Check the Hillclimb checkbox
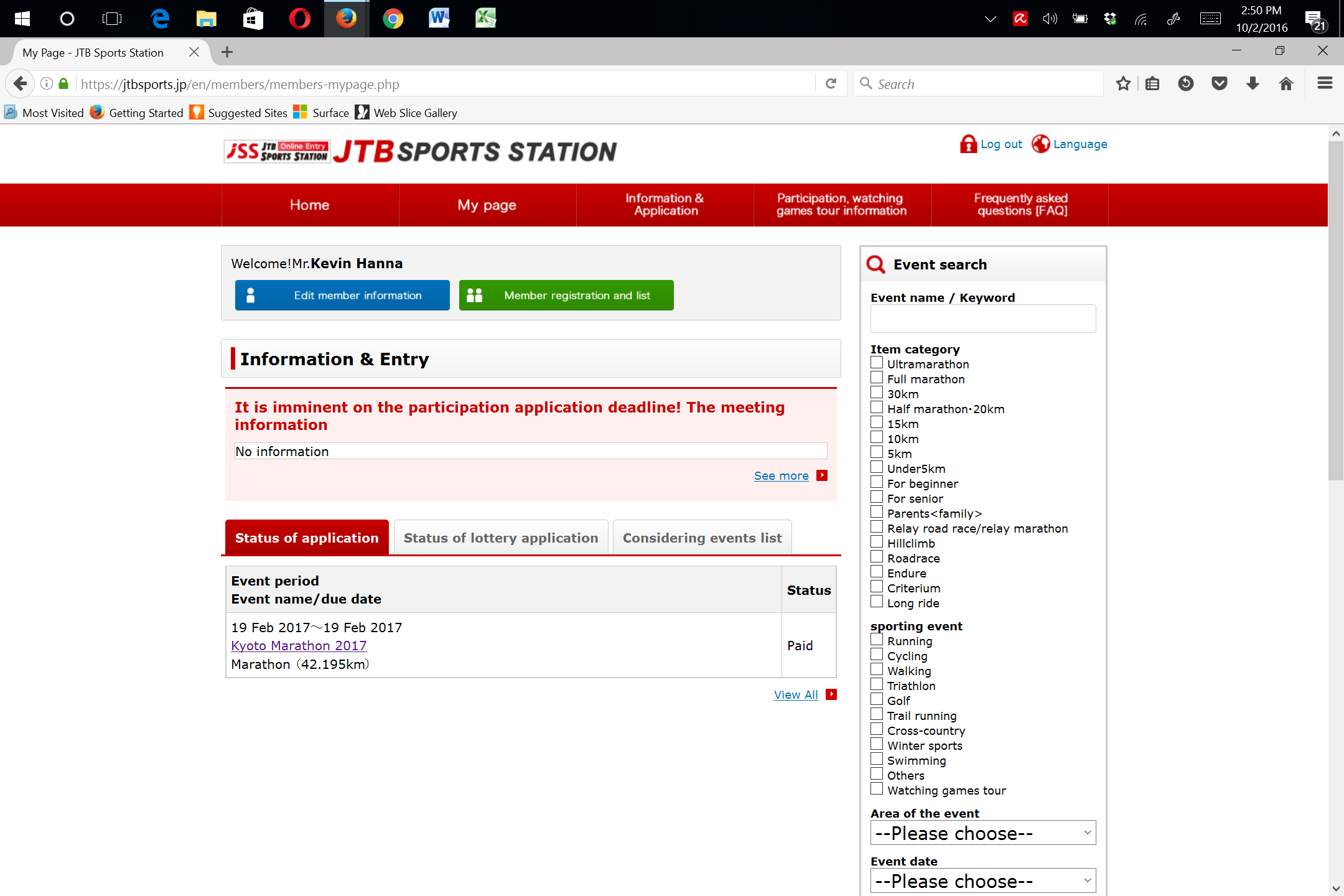Viewport: 1344px width, 896px height. click(877, 542)
